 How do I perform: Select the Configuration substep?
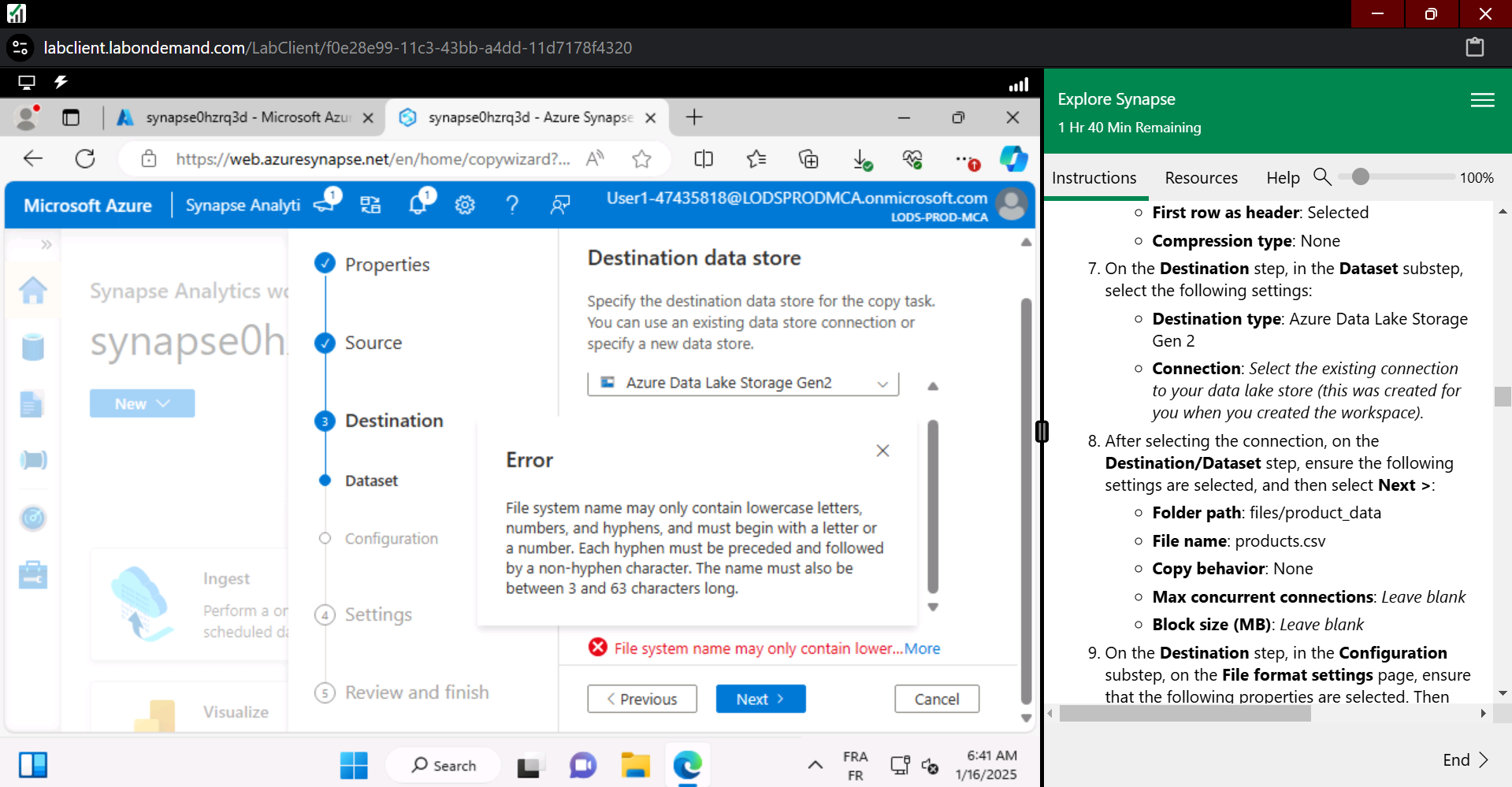click(x=391, y=539)
